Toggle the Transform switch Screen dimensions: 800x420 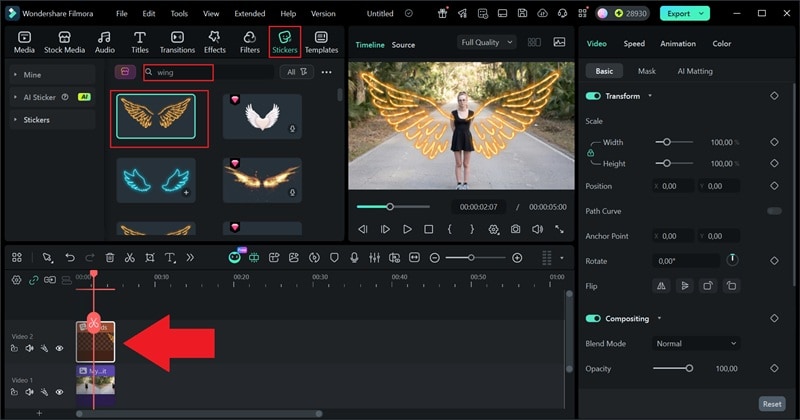point(593,96)
